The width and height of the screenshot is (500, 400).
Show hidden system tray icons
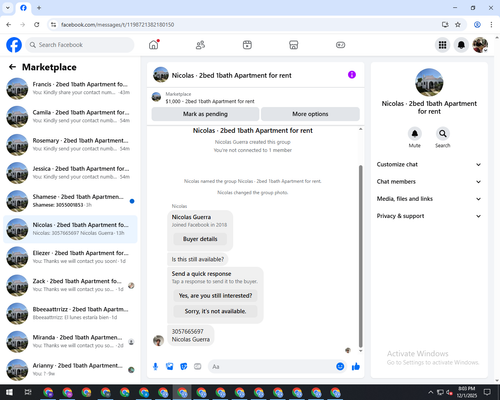pos(430,392)
